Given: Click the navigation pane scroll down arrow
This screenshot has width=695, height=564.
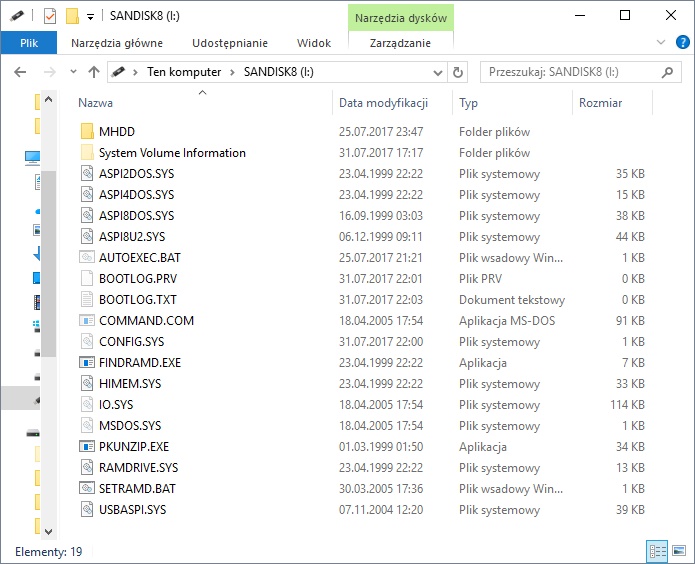Looking at the screenshot, I should pos(49,531).
